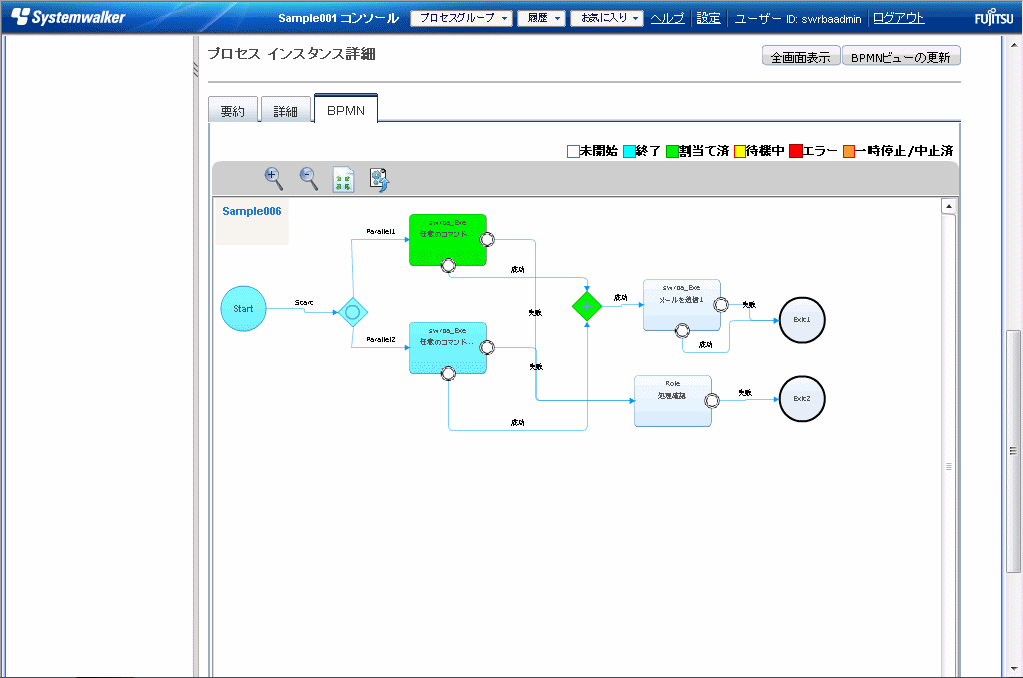Image resolution: width=1023 pixels, height=678 pixels.
Task: Click the process definition export icon
Action: [x=379, y=179]
